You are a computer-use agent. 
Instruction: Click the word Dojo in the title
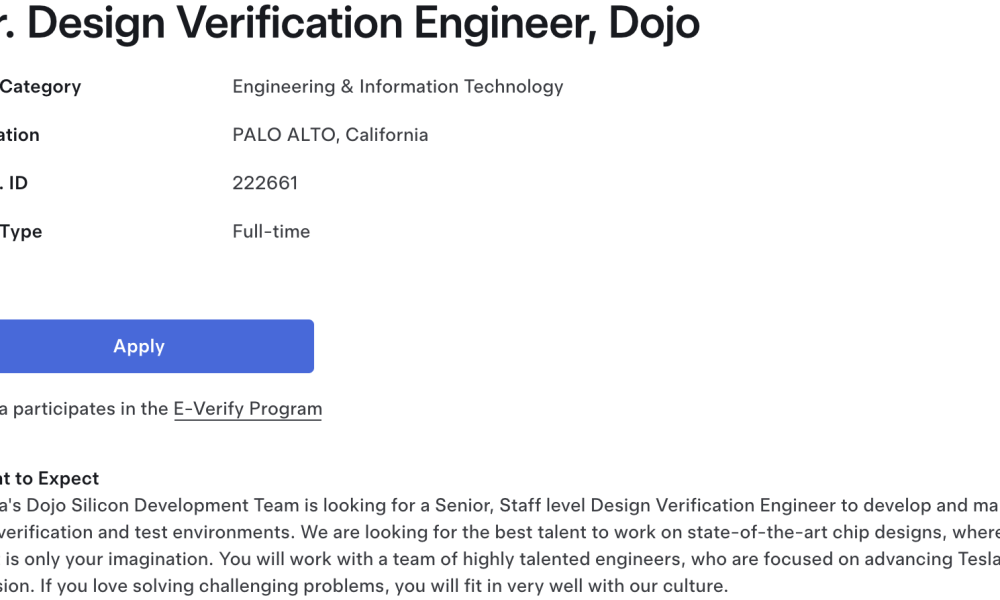pos(654,23)
